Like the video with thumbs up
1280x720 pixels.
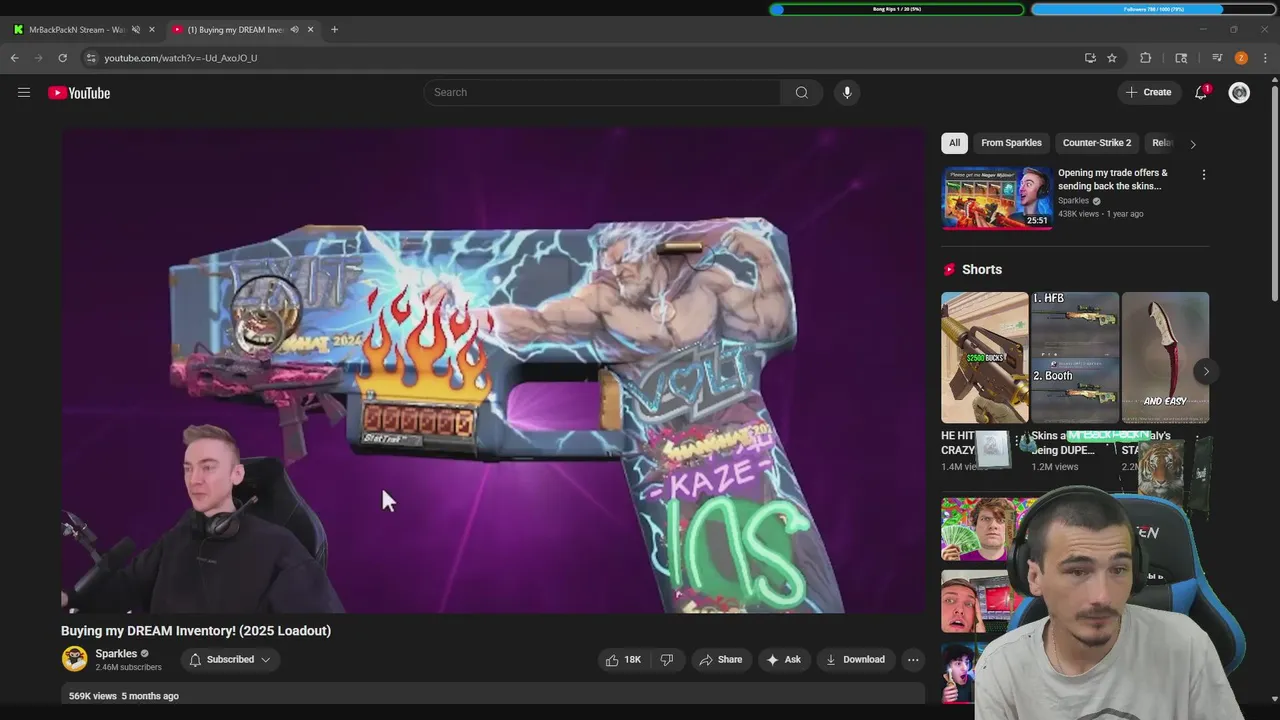[623, 660]
